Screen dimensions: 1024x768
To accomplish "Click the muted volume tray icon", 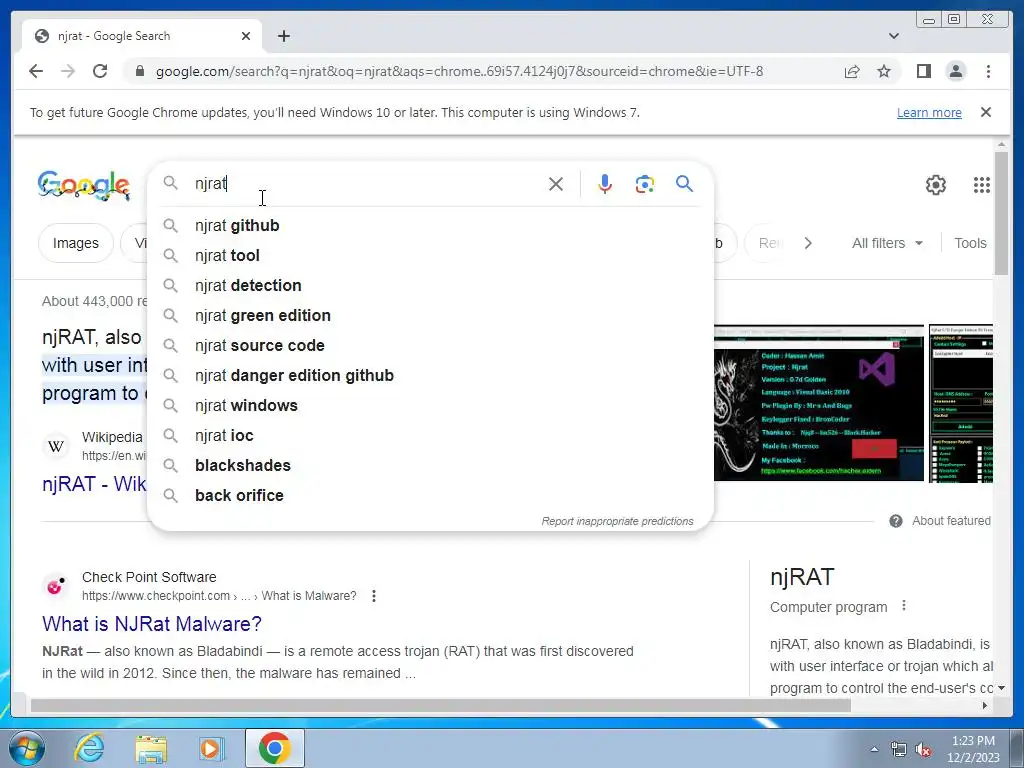I will point(923,750).
